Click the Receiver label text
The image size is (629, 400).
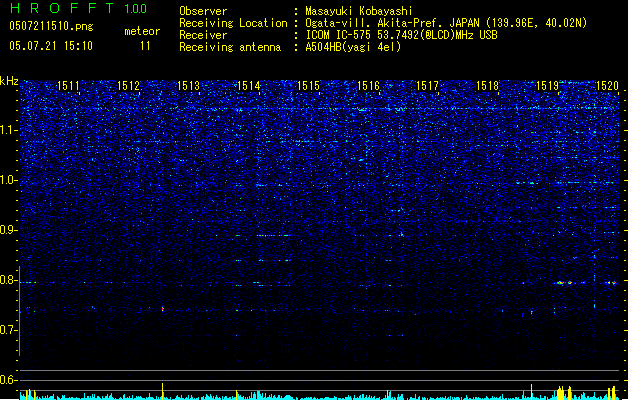203,35
